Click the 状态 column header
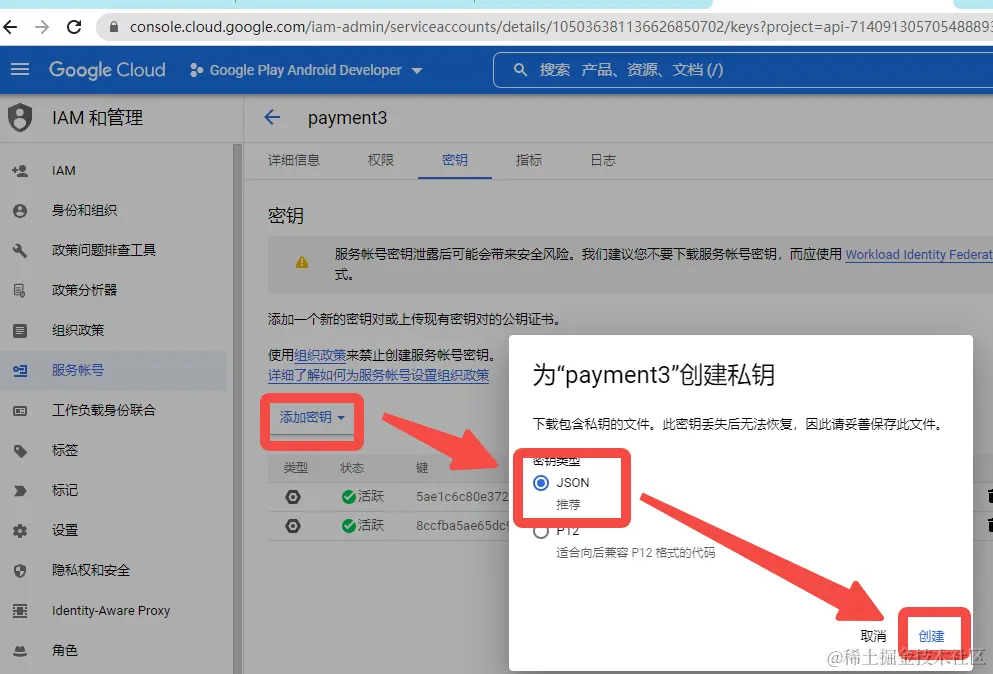Image resolution: width=993 pixels, height=674 pixels. tap(352, 467)
